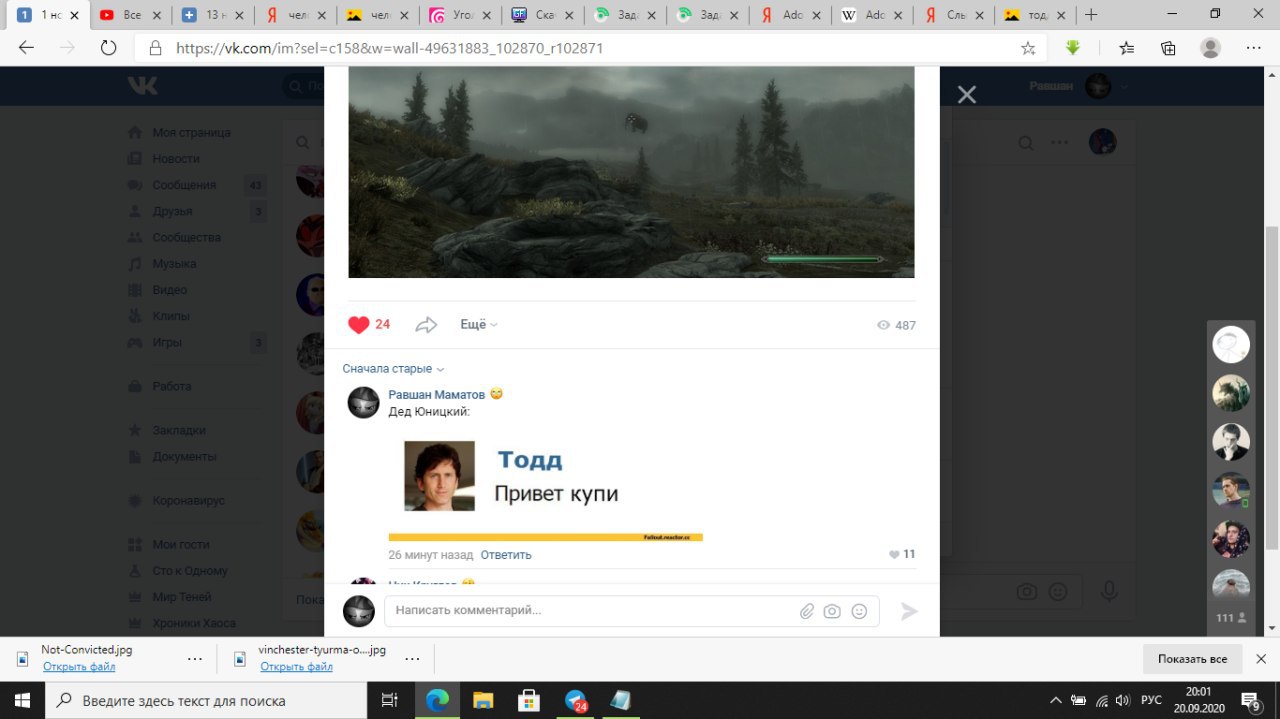Screen dimensions: 1280x719
Task: Click the messenger search magnifier icon
Action: point(1026,143)
